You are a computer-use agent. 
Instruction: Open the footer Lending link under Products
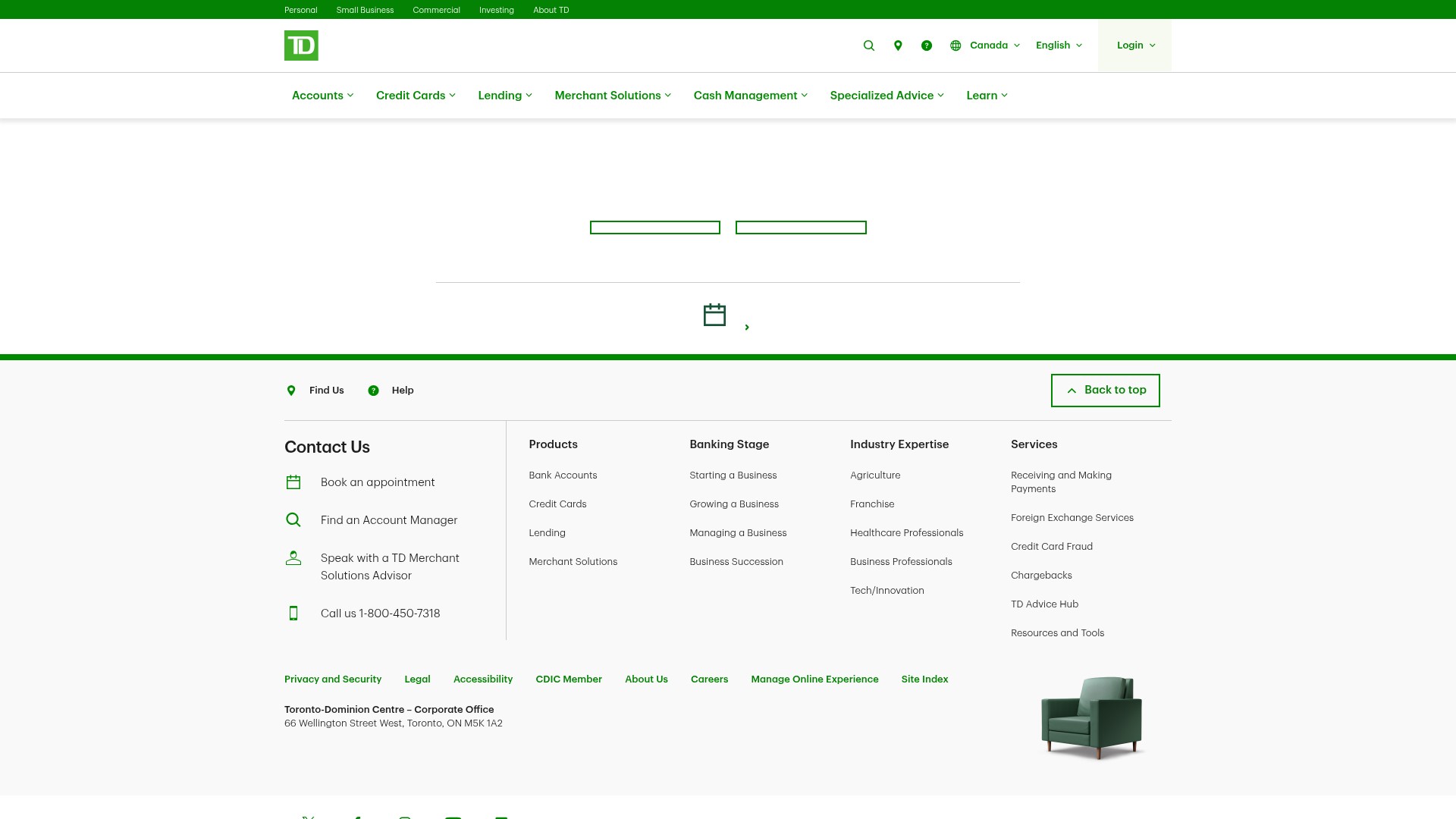tap(547, 533)
